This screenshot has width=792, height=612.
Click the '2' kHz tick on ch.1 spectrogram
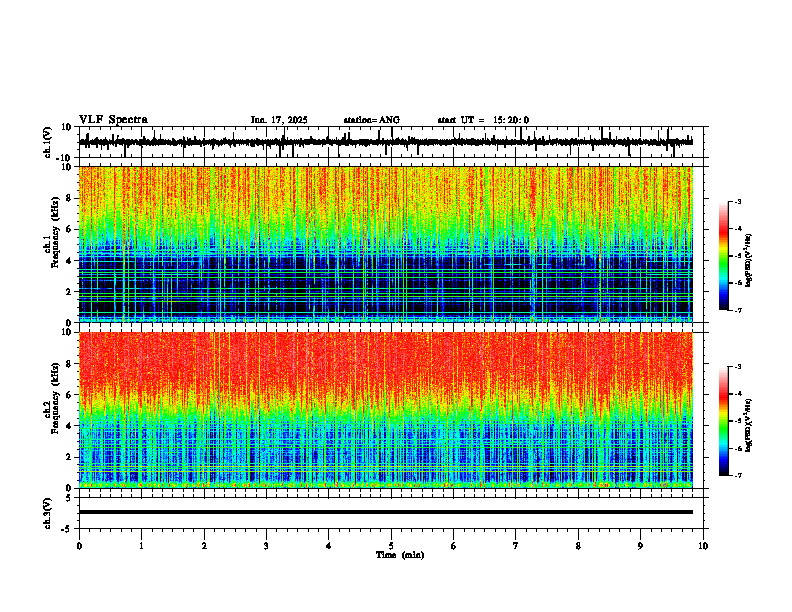[x=69, y=292]
